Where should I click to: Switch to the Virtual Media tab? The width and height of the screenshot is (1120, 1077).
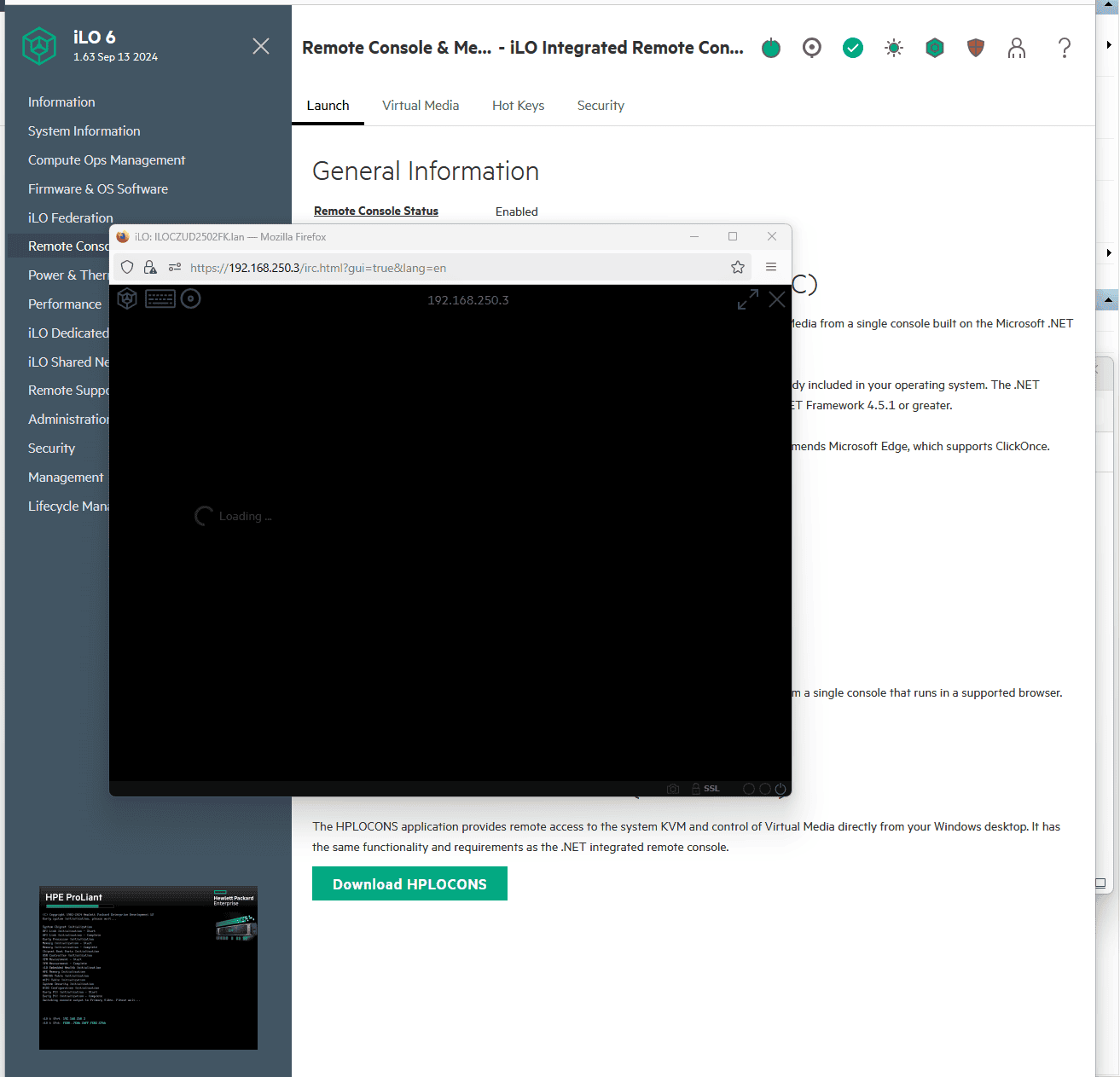[x=421, y=106]
